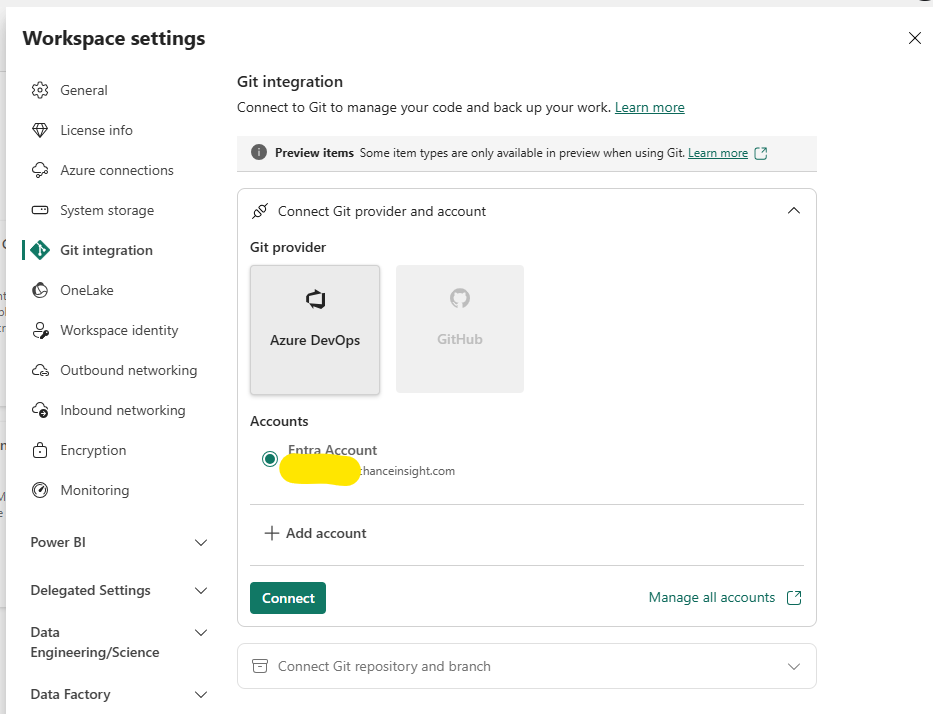Open the System storage section icon
Image resolution: width=933 pixels, height=714 pixels.
(x=40, y=210)
